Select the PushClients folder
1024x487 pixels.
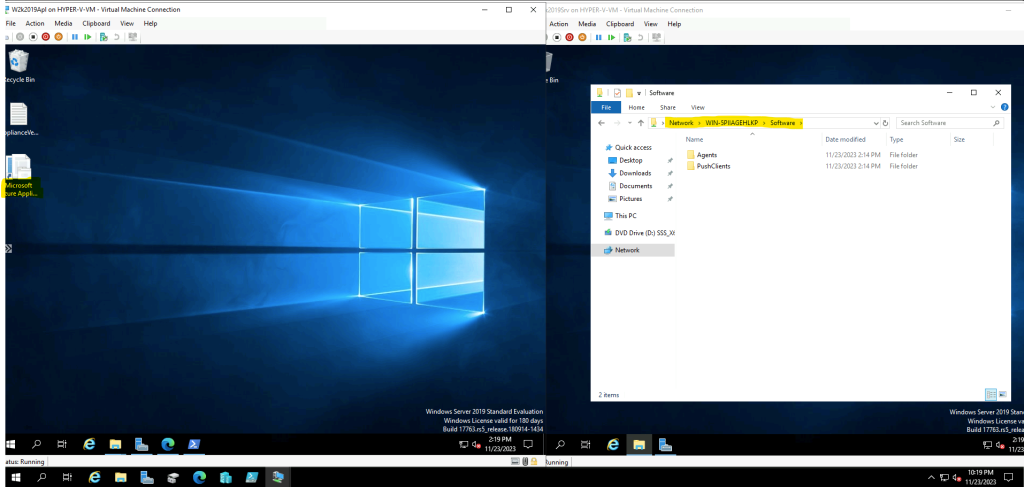pyautogui.click(x=708, y=166)
